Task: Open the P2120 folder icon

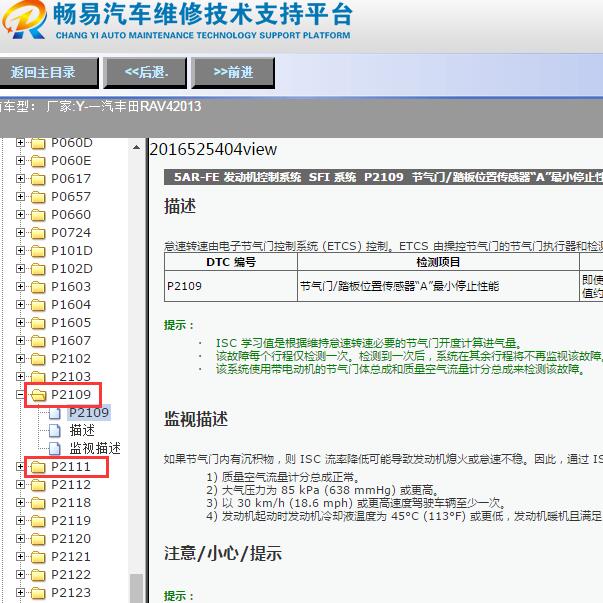Action: point(38,540)
